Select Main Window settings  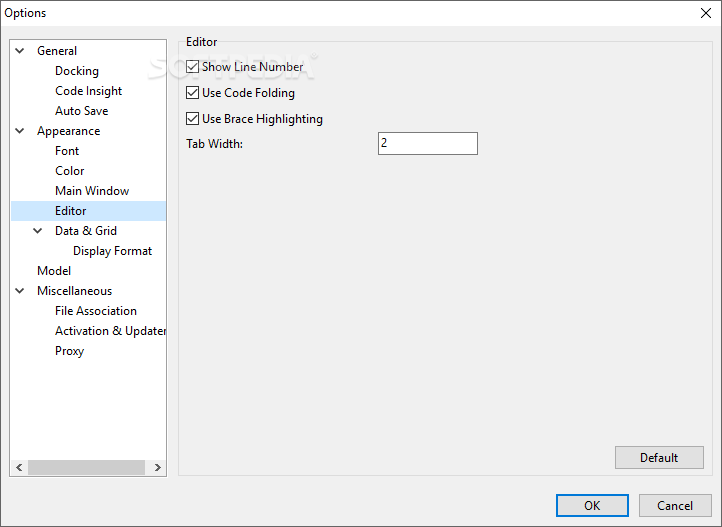point(92,191)
